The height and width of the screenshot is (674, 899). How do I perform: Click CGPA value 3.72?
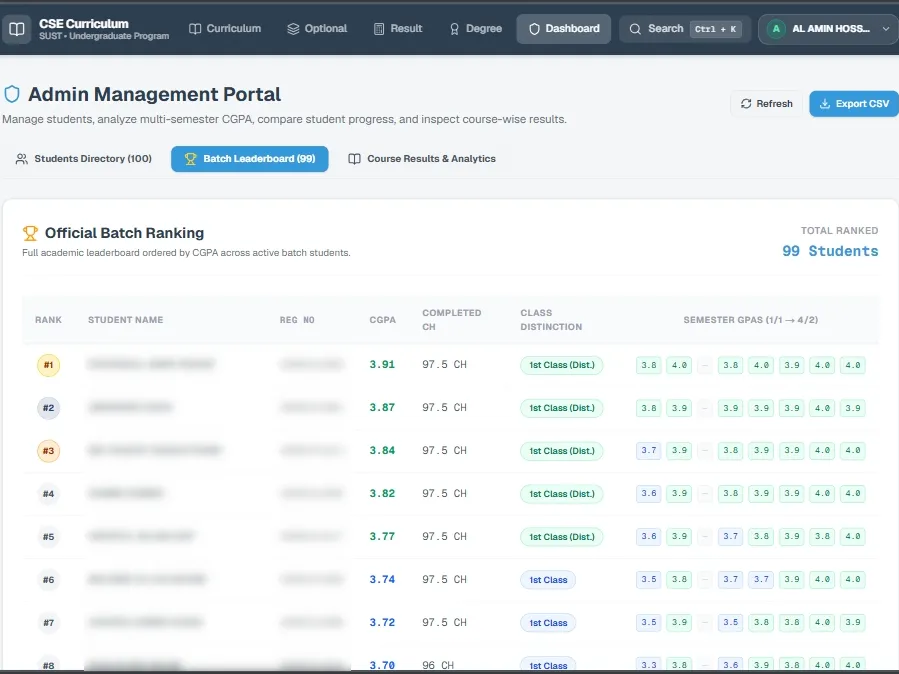pos(382,622)
